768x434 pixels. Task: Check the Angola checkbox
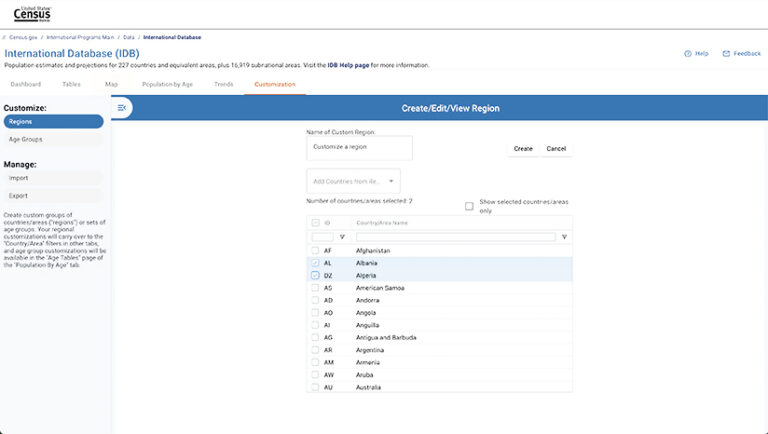coord(315,313)
